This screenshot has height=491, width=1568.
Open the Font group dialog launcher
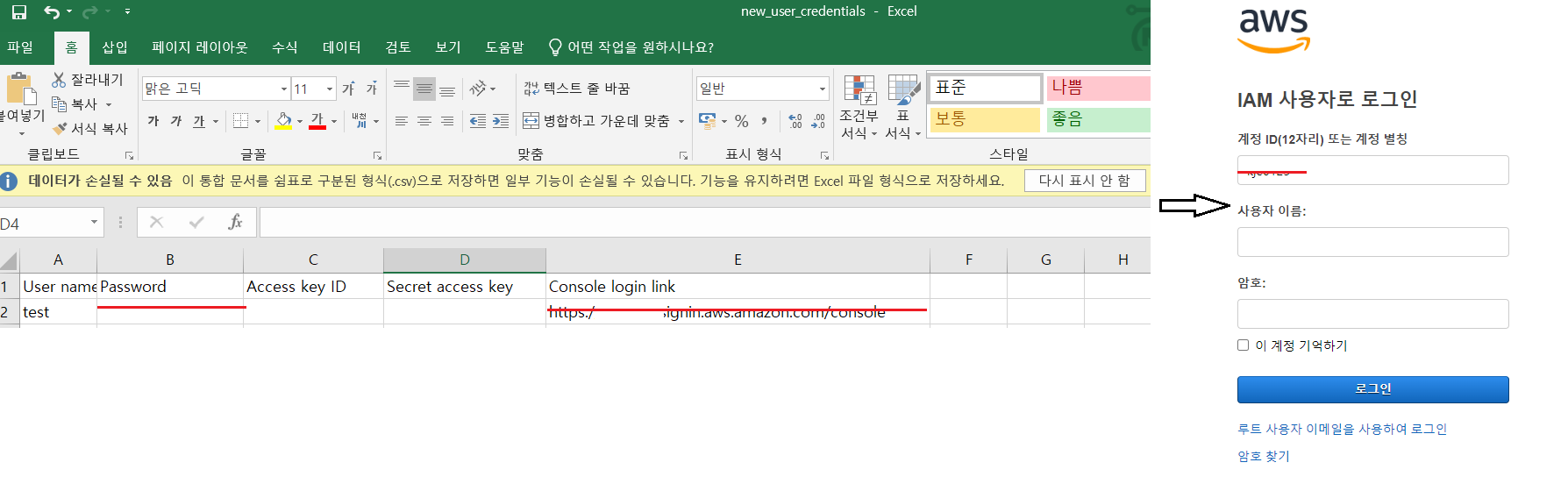pos(378,155)
